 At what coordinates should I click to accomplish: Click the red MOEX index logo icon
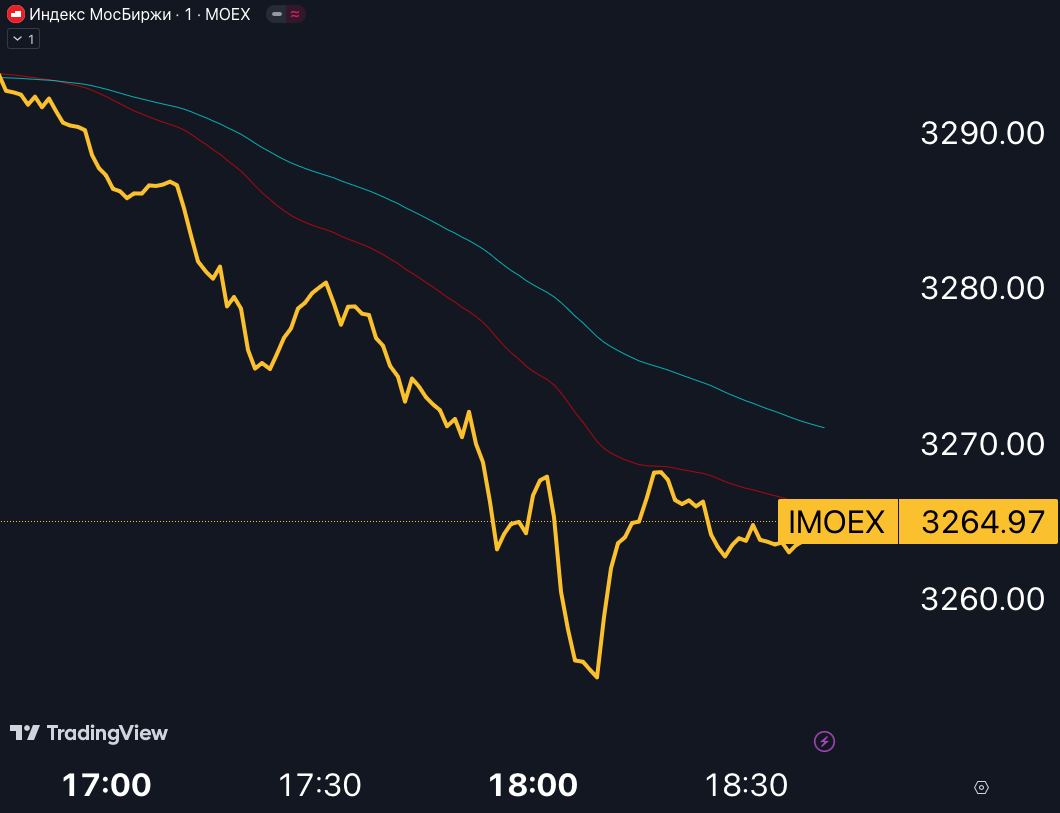point(16,15)
